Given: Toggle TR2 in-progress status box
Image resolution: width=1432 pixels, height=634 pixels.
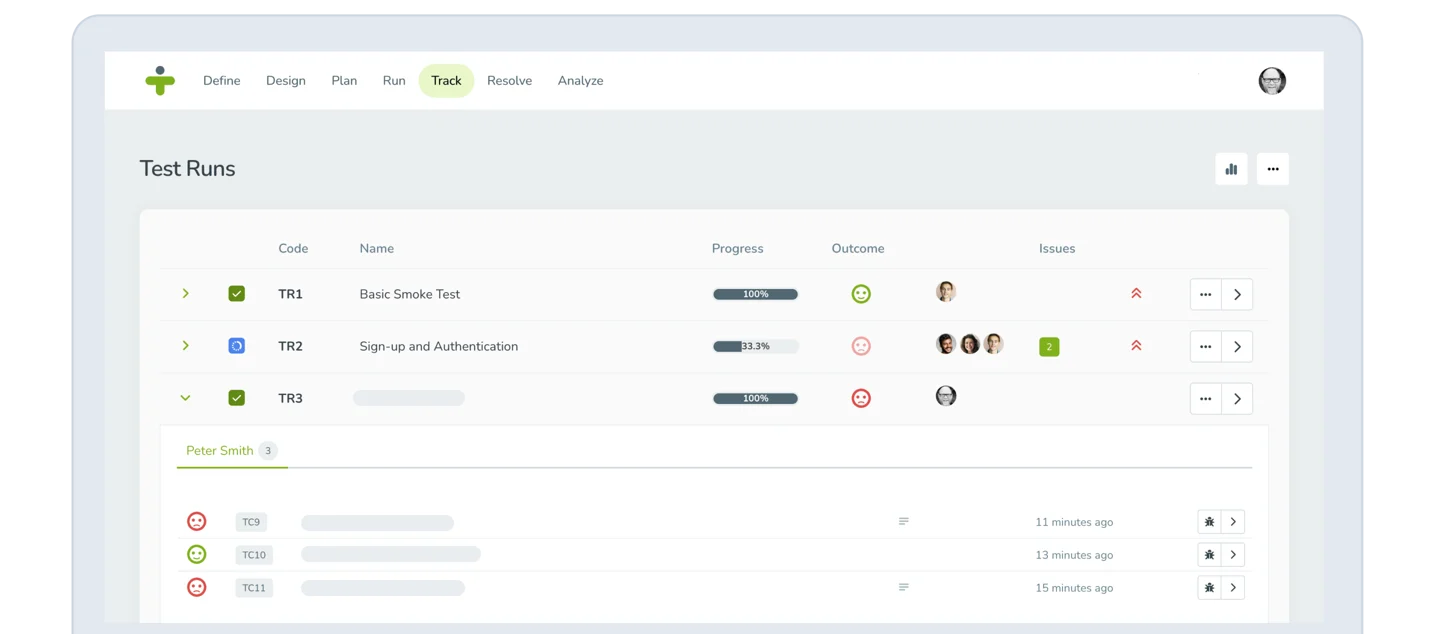Looking at the screenshot, I should point(237,346).
